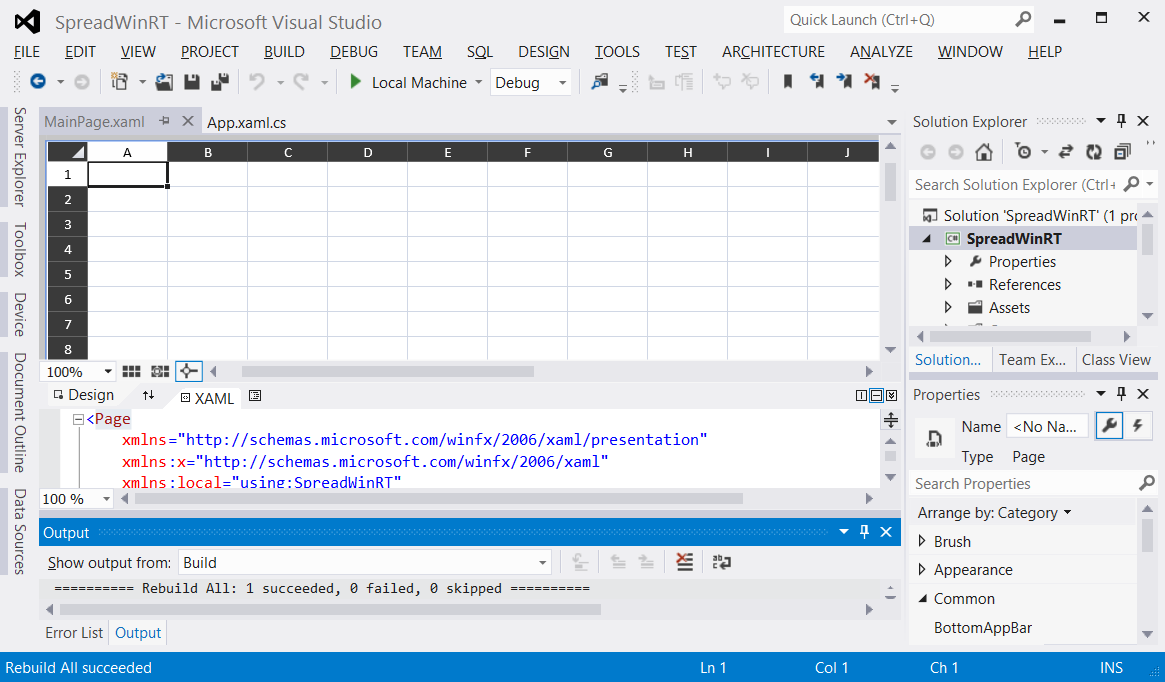1165x682 pixels.
Task: Click the Swap Panes arrows icon
Action: pos(149,396)
